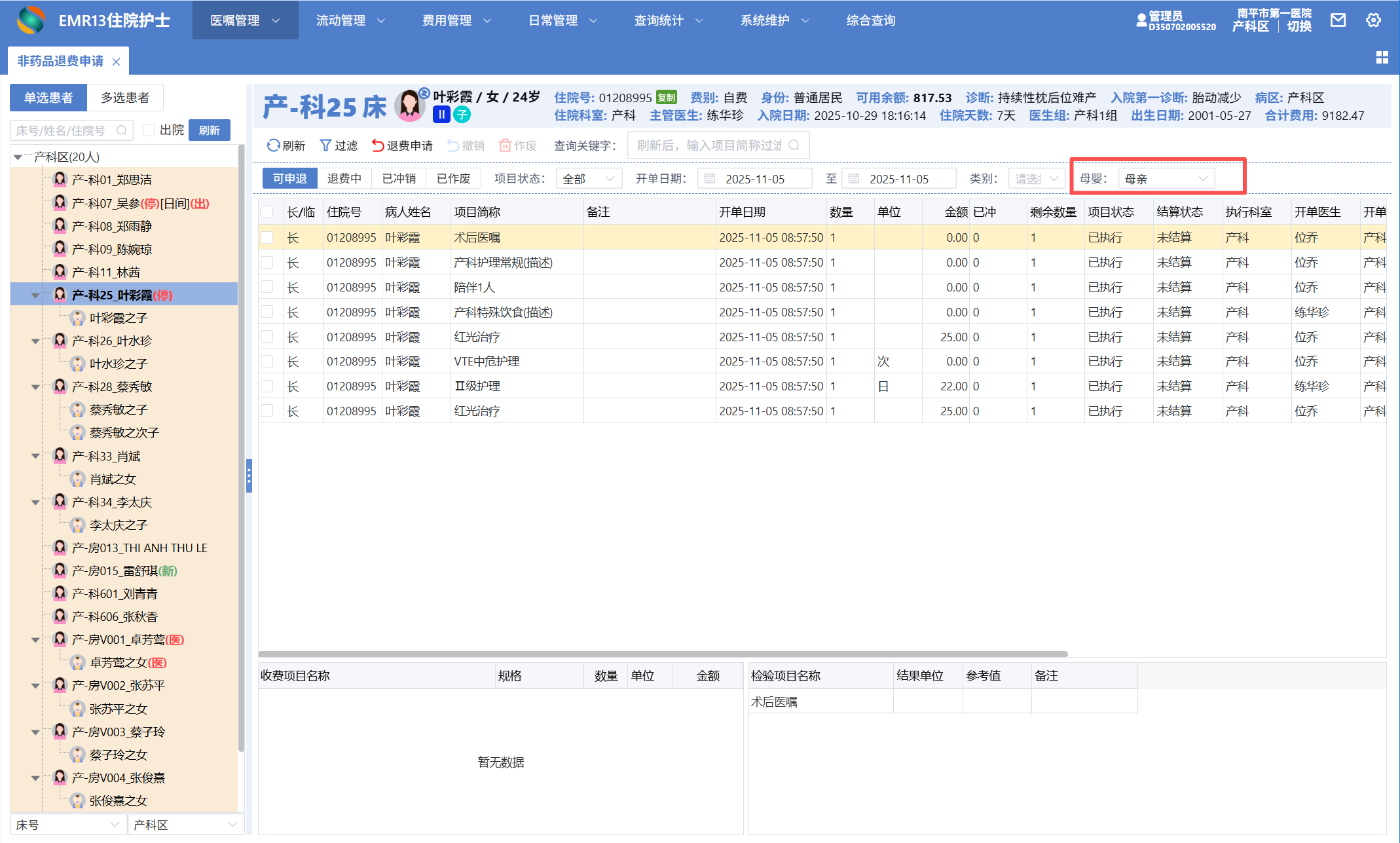The image size is (1400, 843).
Task: Click the grid layout icon
Action: 1382,58
